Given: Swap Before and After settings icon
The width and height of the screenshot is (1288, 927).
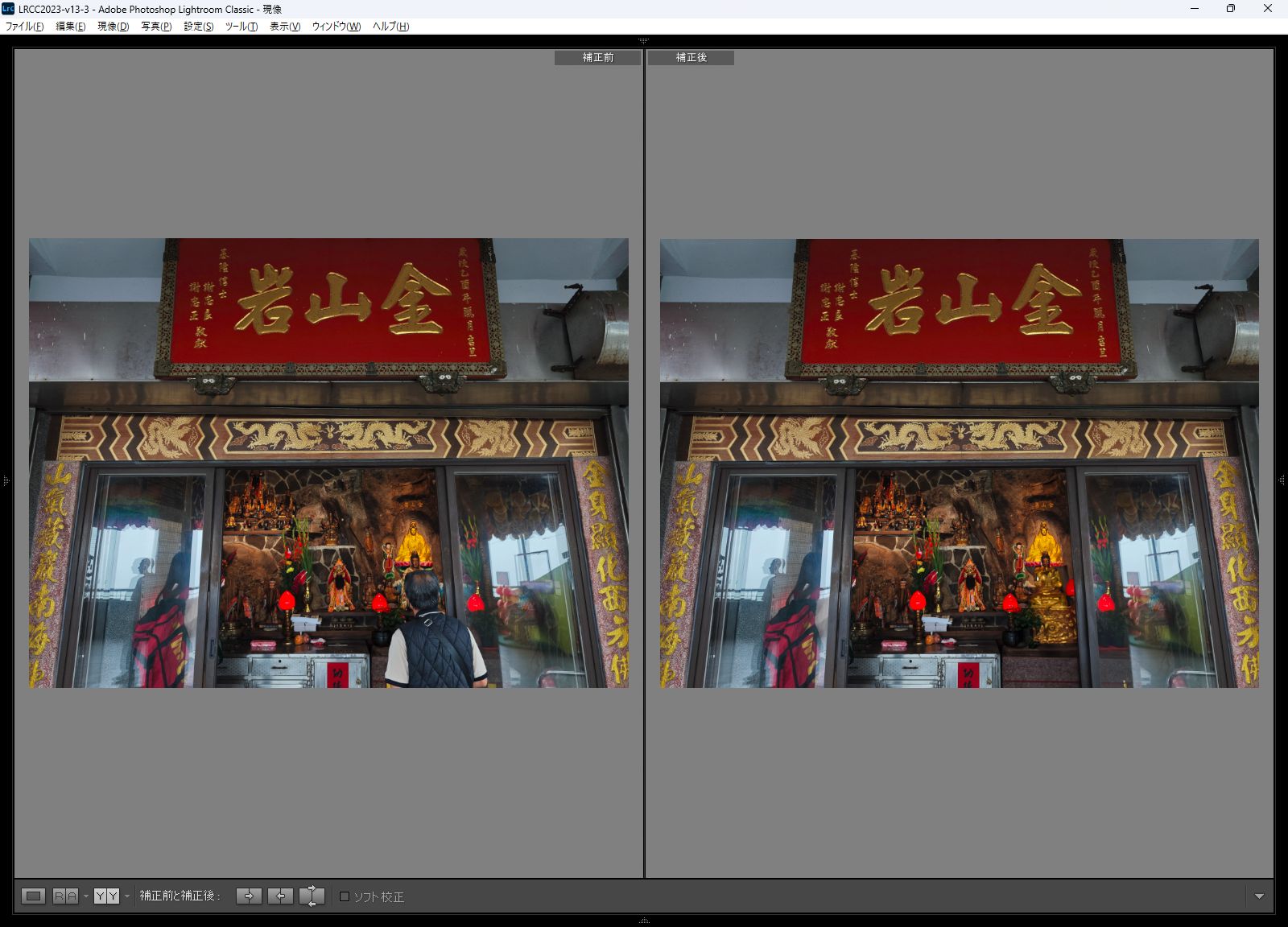Looking at the screenshot, I should 312,896.
